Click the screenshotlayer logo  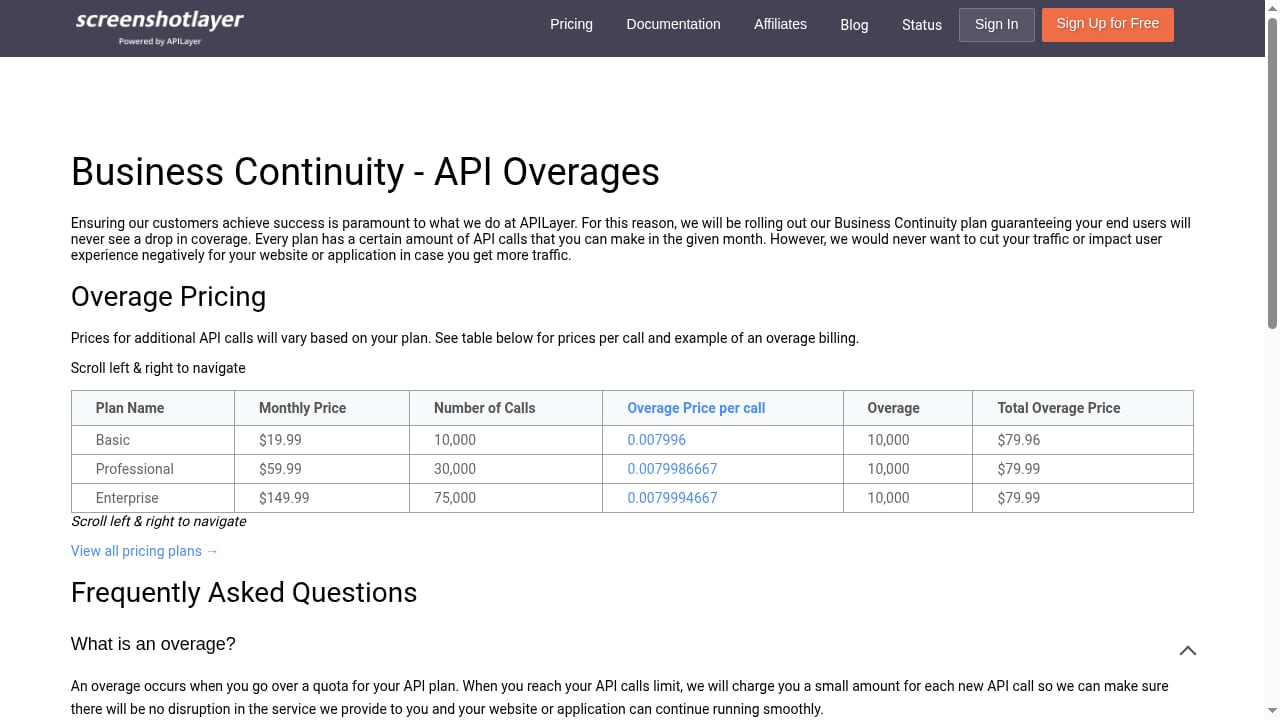[x=160, y=27]
